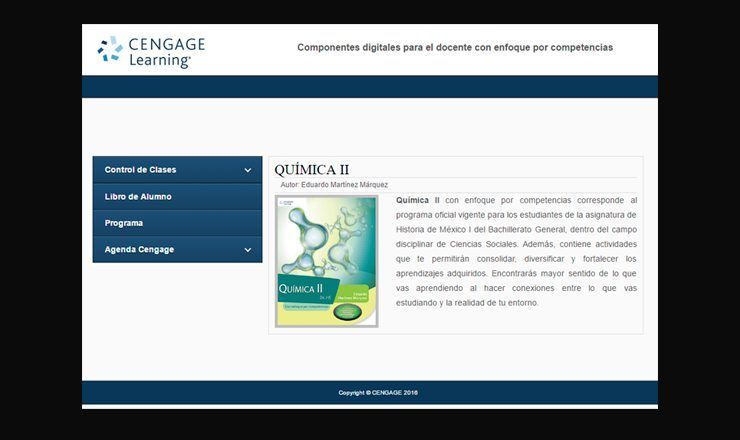Click the QUÍMICA II heading
Screen dimensions: 740x440
(311, 169)
